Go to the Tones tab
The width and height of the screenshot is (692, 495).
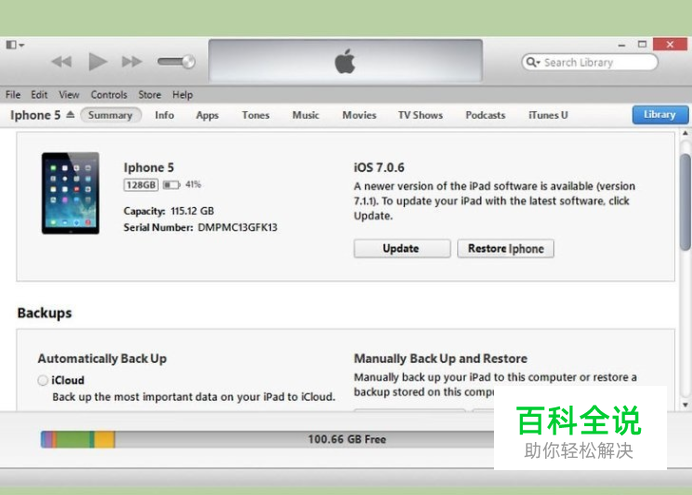tap(256, 115)
